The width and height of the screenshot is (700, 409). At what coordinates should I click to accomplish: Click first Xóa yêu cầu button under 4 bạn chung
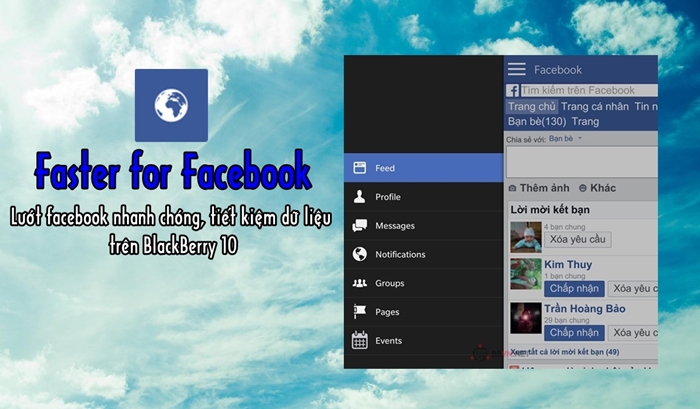(x=578, y=239)
